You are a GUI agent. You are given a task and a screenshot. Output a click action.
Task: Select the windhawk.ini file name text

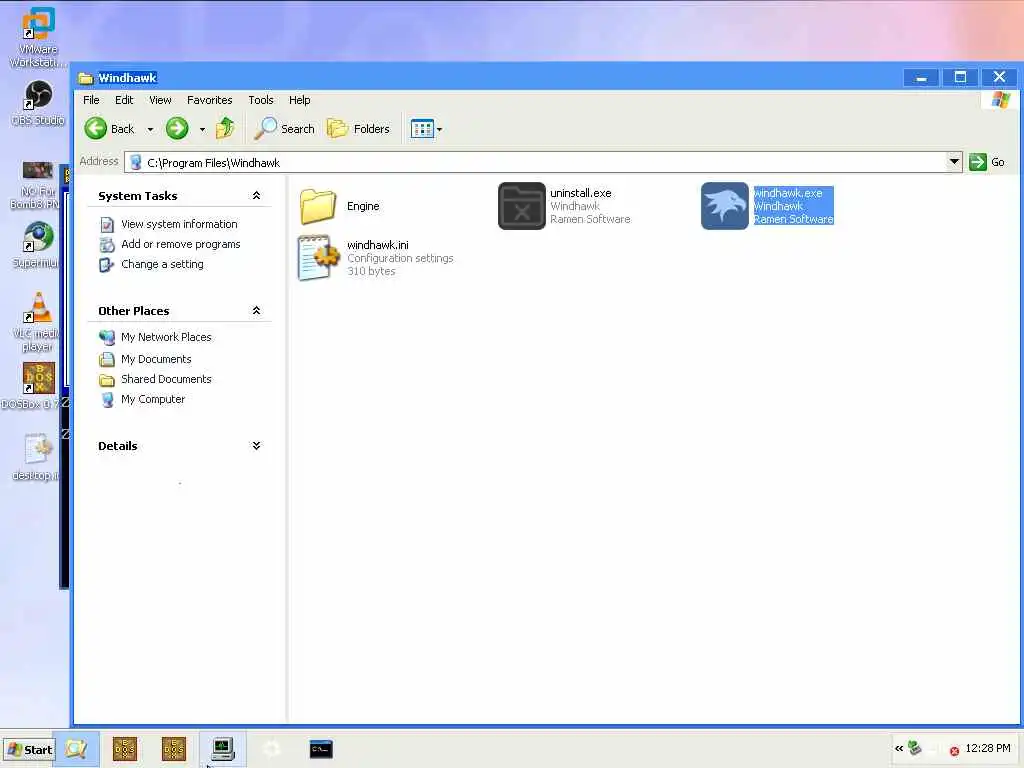377,245
